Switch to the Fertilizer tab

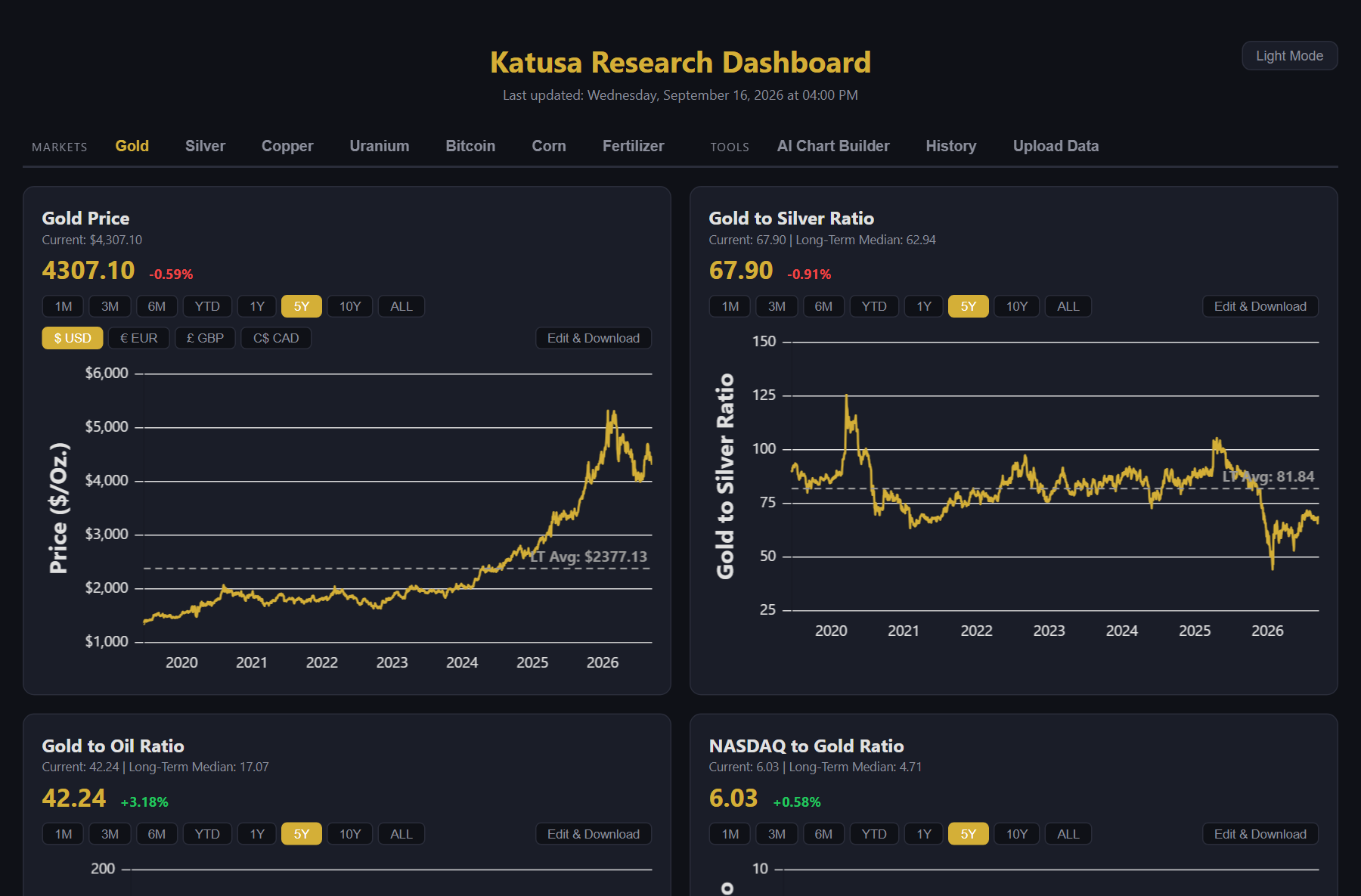(634, 146)
